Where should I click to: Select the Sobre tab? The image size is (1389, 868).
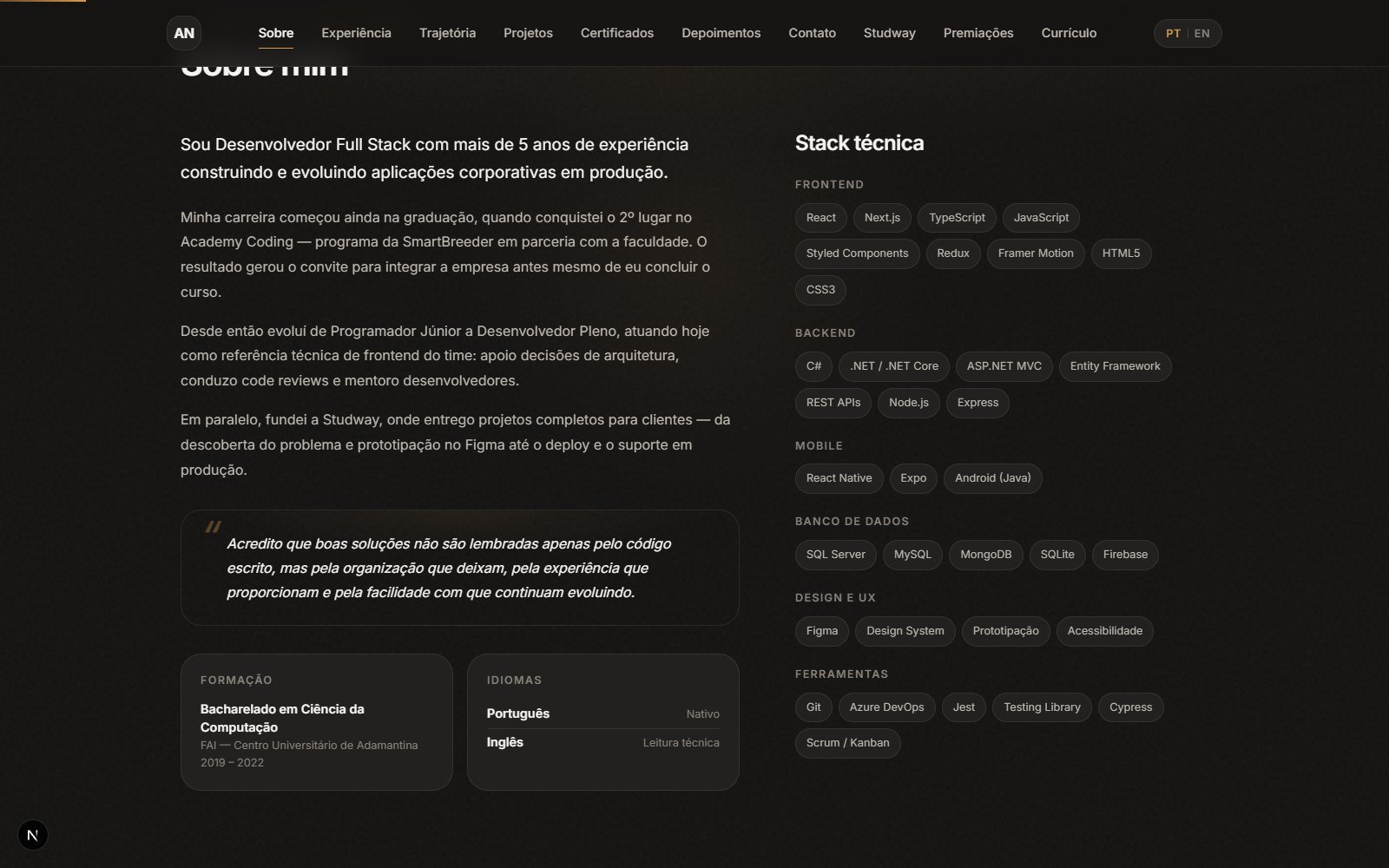point(276,33)
